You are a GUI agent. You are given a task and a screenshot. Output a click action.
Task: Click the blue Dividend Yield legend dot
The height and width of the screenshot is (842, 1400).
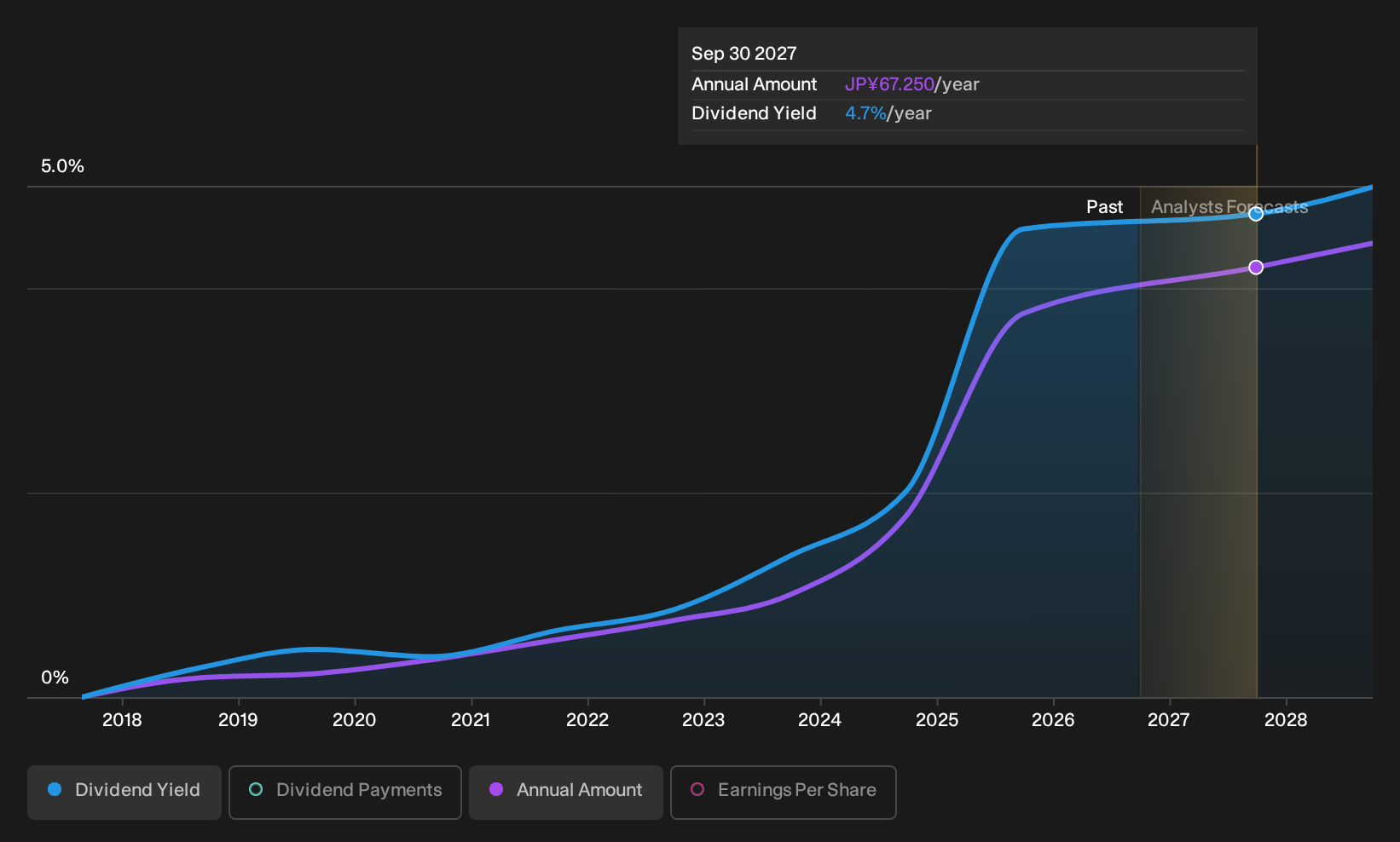[55, 789]
